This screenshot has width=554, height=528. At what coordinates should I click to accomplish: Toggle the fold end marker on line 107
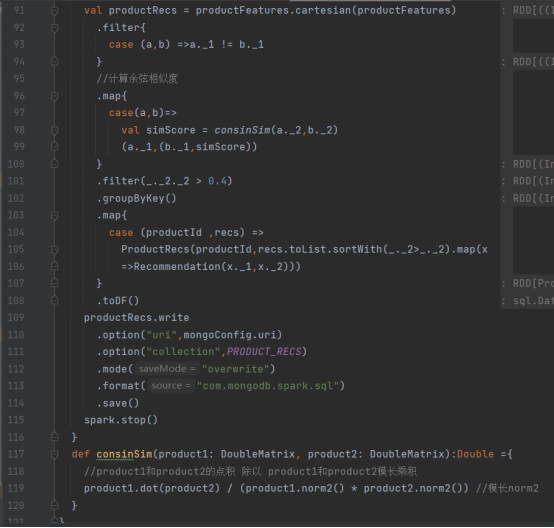pos(54,283)
